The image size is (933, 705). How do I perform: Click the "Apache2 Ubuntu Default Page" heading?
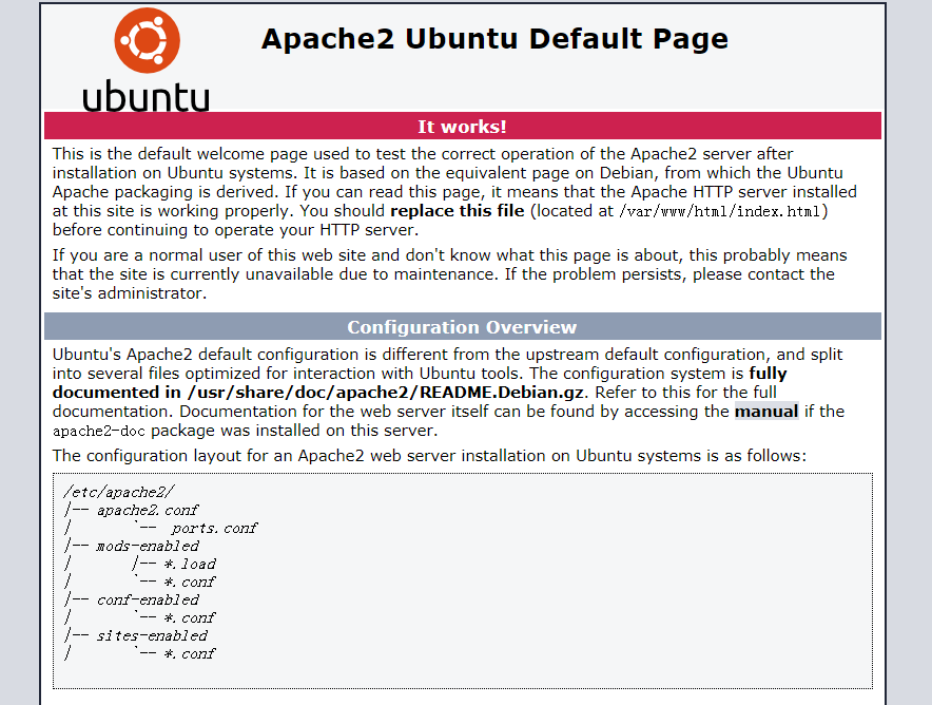[x=494, y=39]
